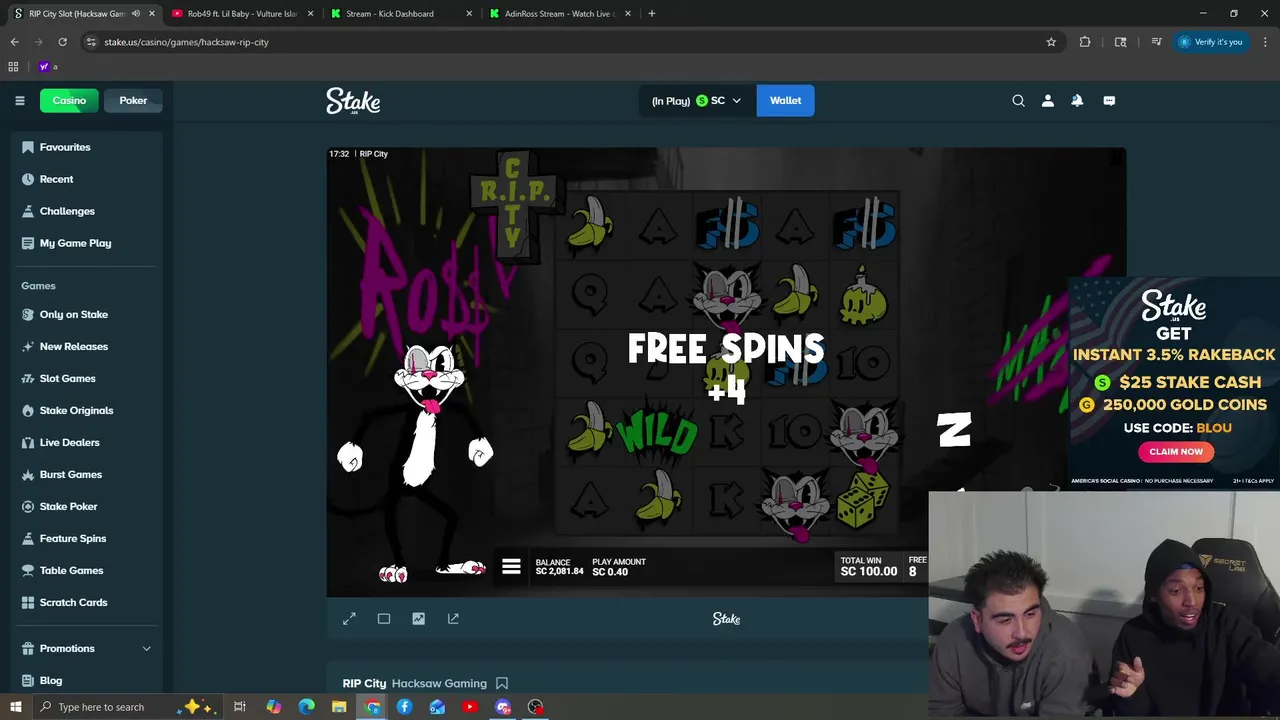The width and height of the screenshot is (1280, 720).
Task: Bookmark page with the star icon
Action: [x=1051, y=42]
